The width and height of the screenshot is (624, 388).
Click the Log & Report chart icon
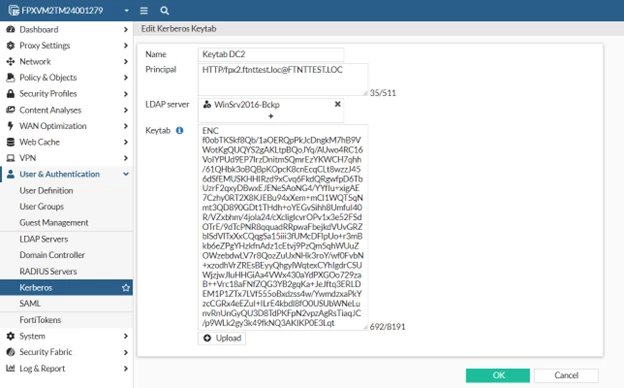11,368
